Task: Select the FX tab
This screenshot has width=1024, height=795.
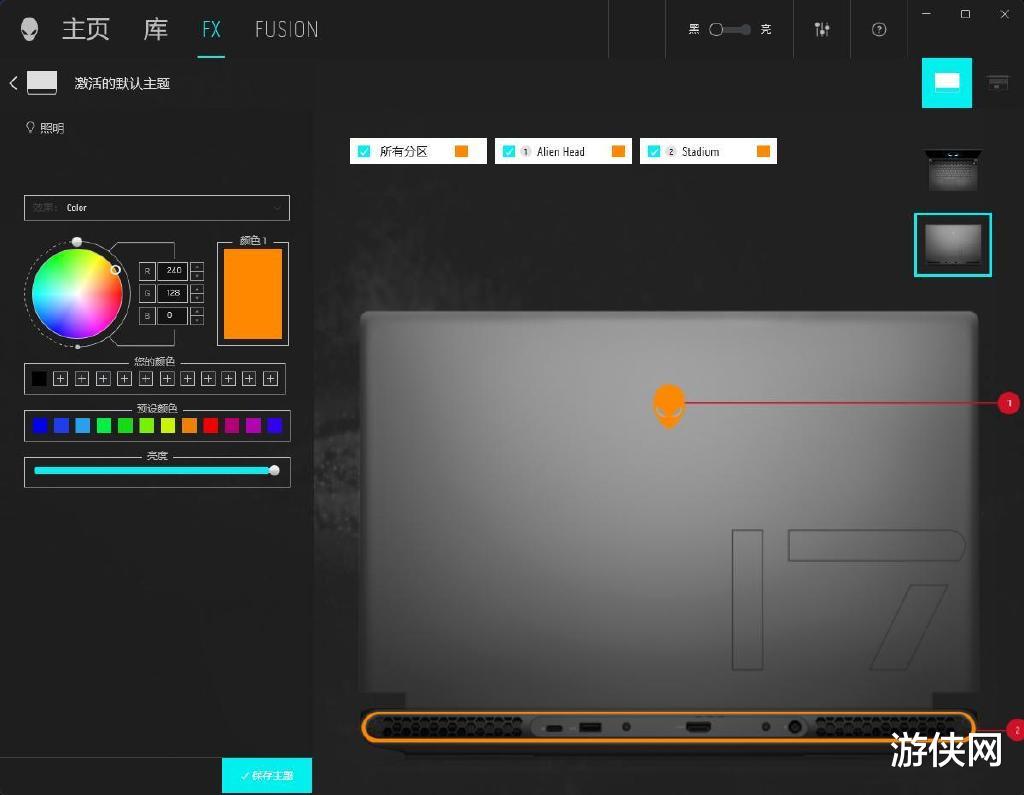Action: [211, 29]
